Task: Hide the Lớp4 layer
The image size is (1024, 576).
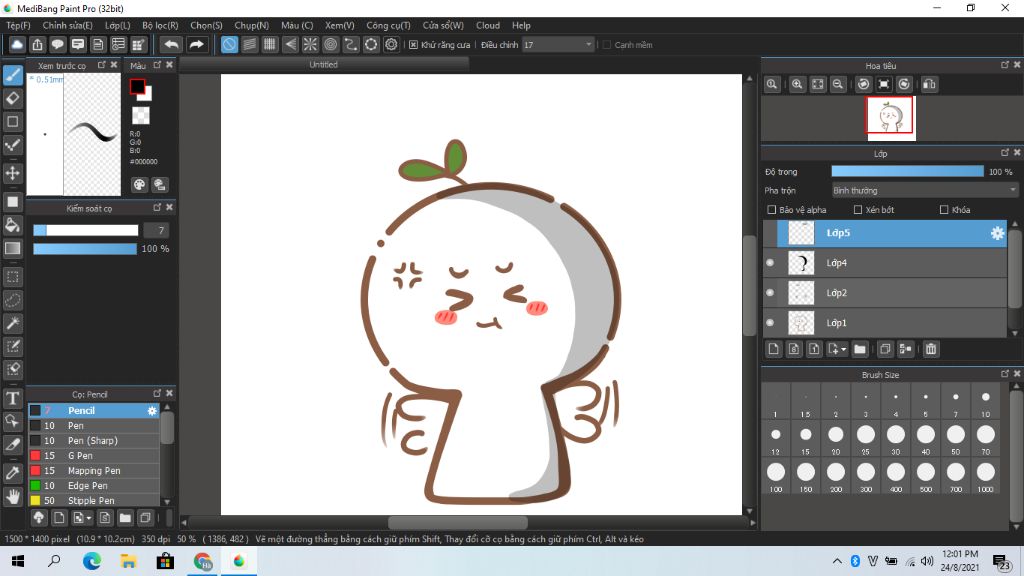Action: (770, 263)
